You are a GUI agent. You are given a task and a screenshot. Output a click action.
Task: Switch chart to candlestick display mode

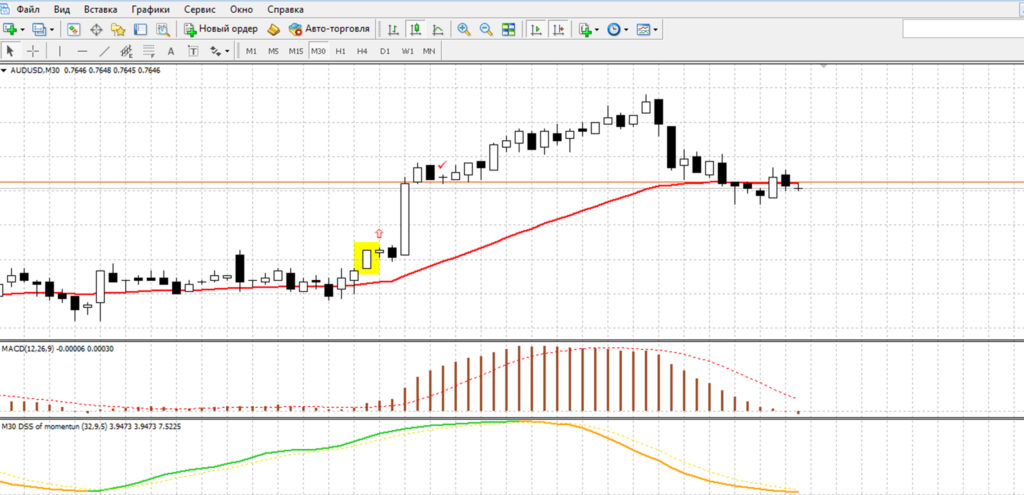415,29
